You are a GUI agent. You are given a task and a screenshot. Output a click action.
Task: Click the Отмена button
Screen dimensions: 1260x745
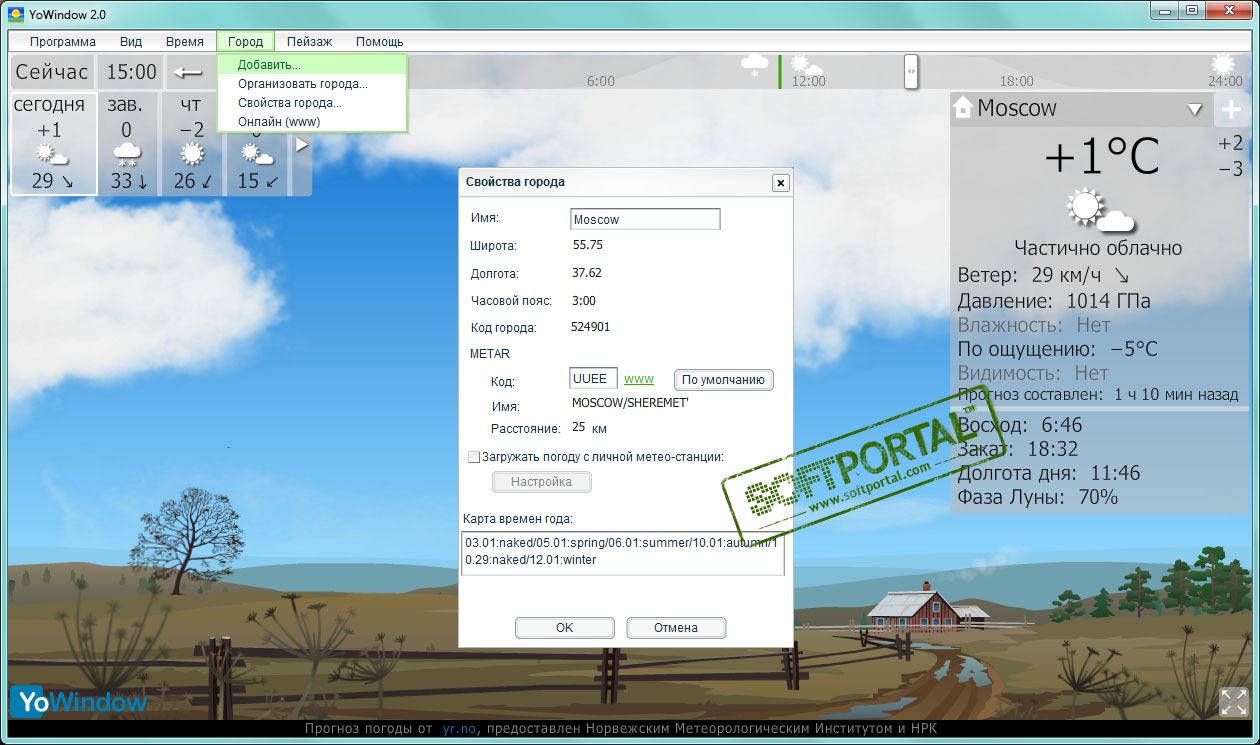click(676, 628)
